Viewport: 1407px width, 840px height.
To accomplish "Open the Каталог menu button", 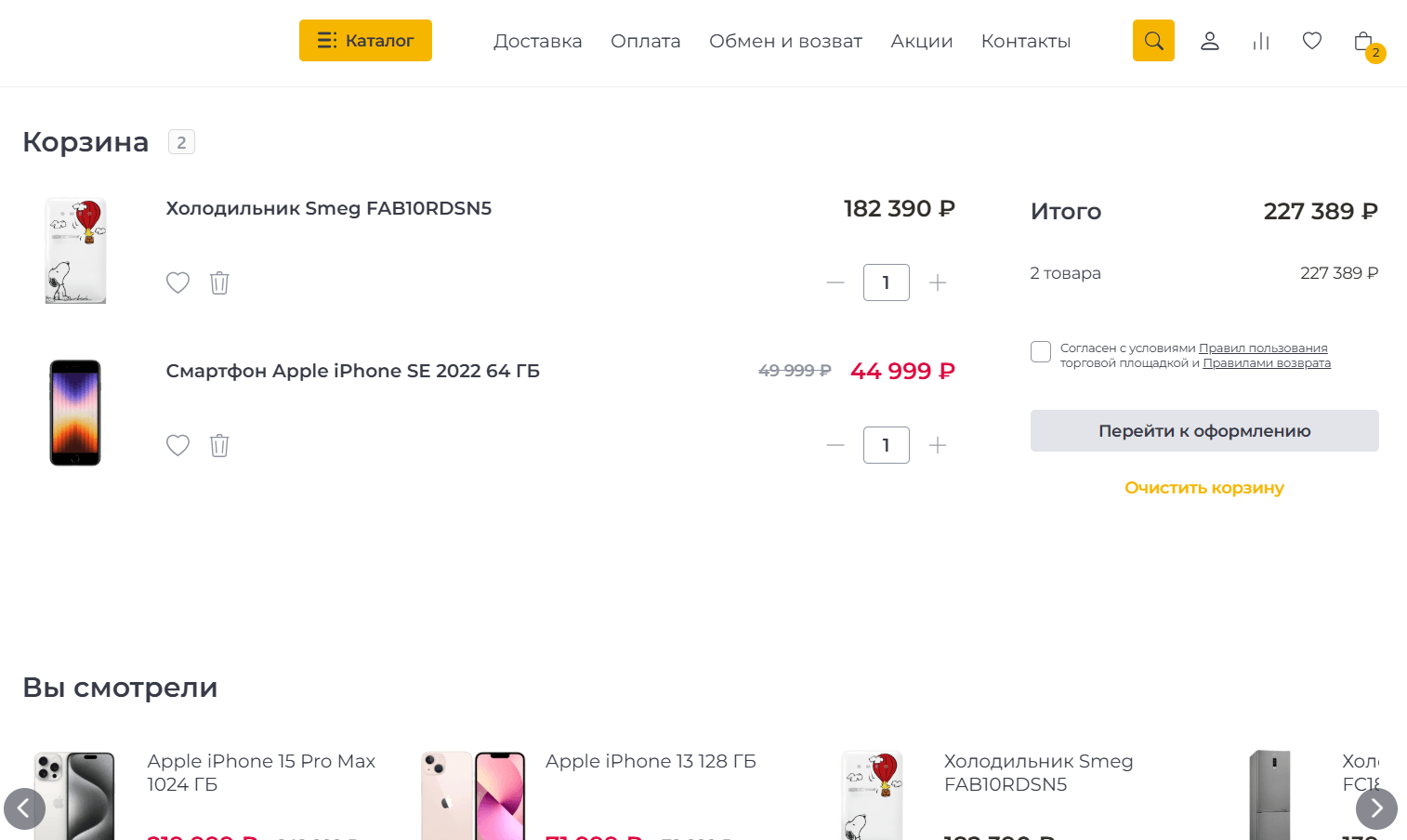I will click(365, 41).
